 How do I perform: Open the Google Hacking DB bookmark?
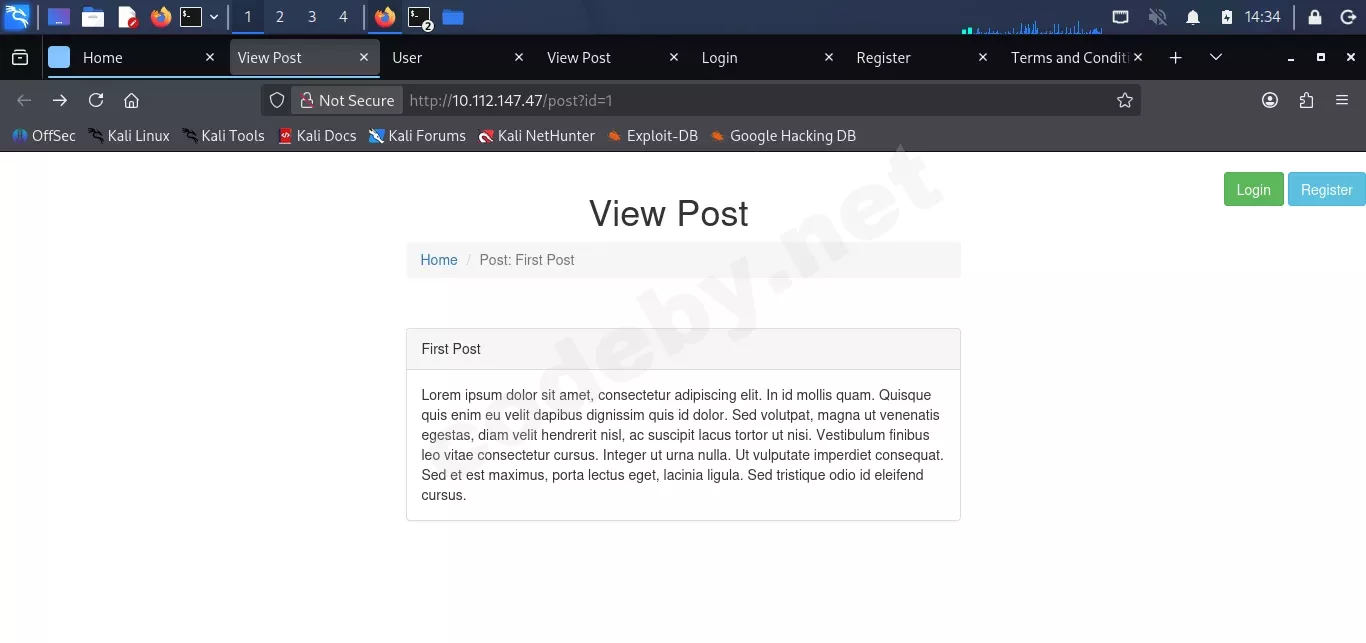(784, 136)
